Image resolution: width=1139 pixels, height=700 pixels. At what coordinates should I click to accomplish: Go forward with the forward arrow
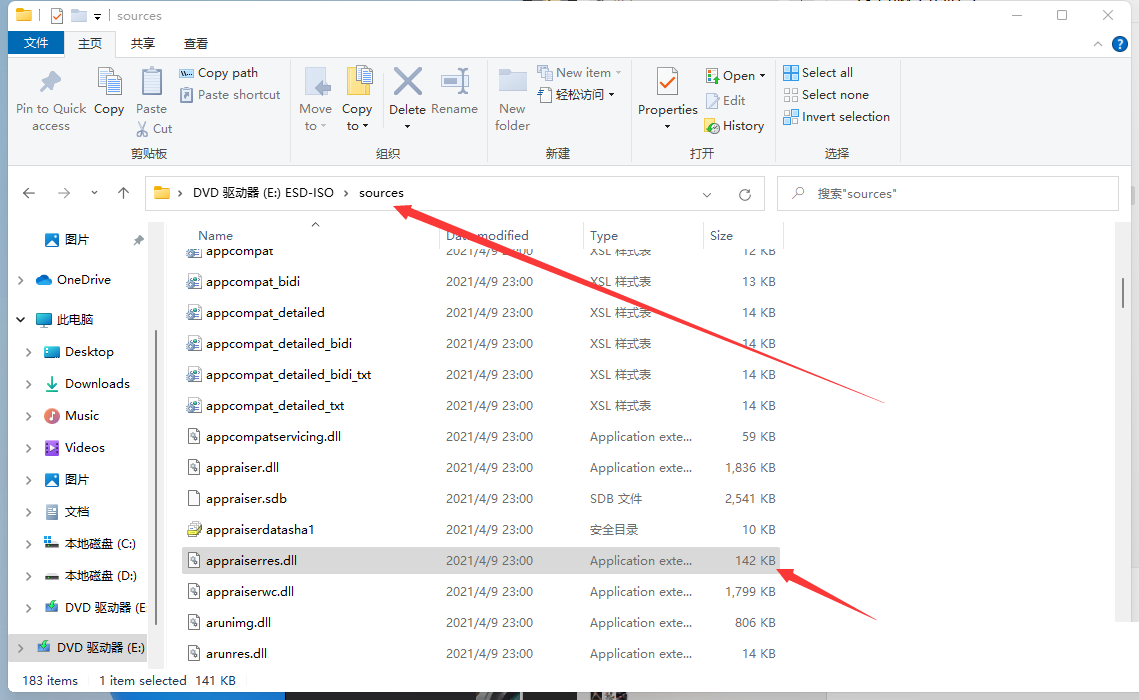(x=64, y=193)
